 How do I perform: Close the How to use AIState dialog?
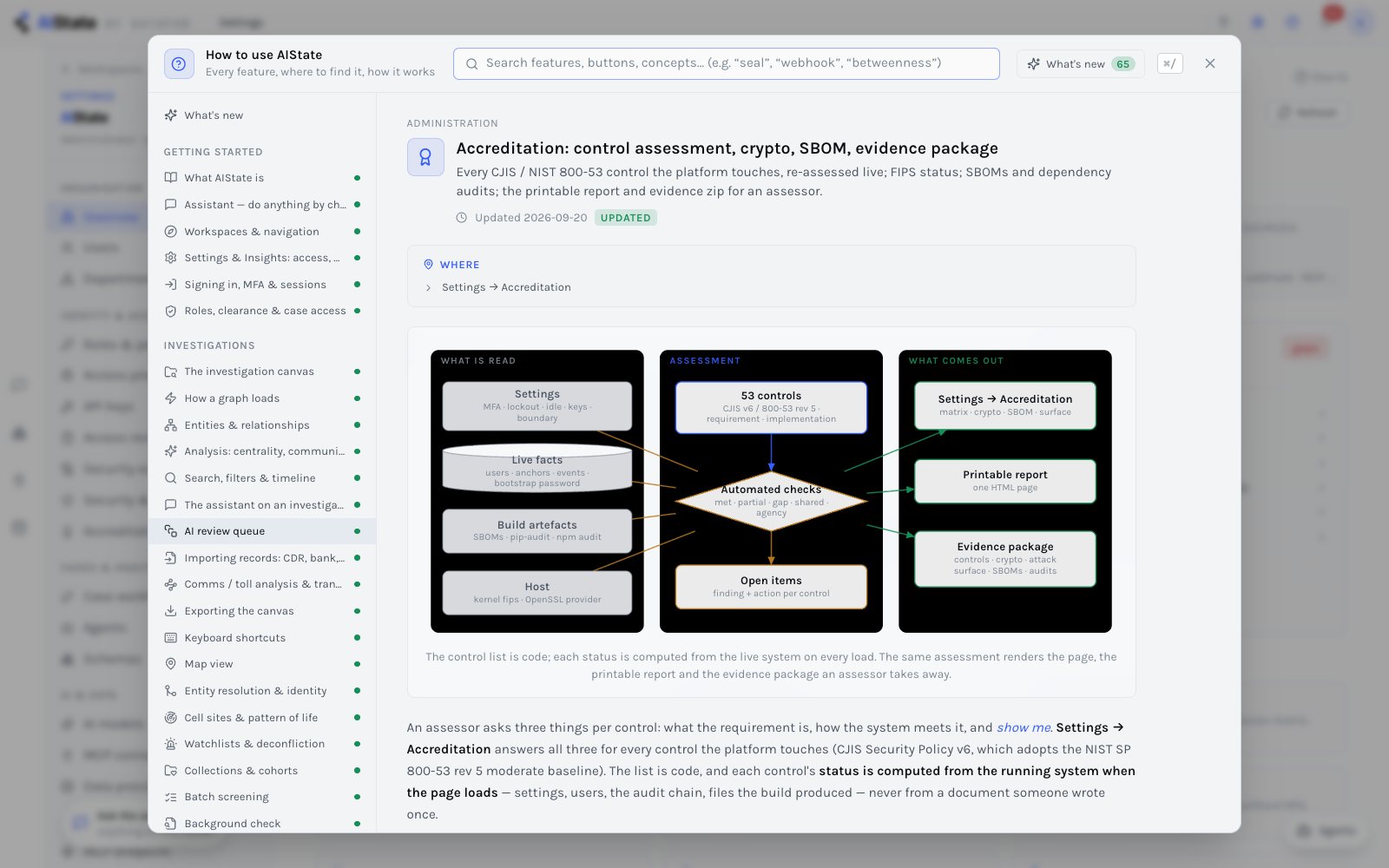pos(1210,63)
